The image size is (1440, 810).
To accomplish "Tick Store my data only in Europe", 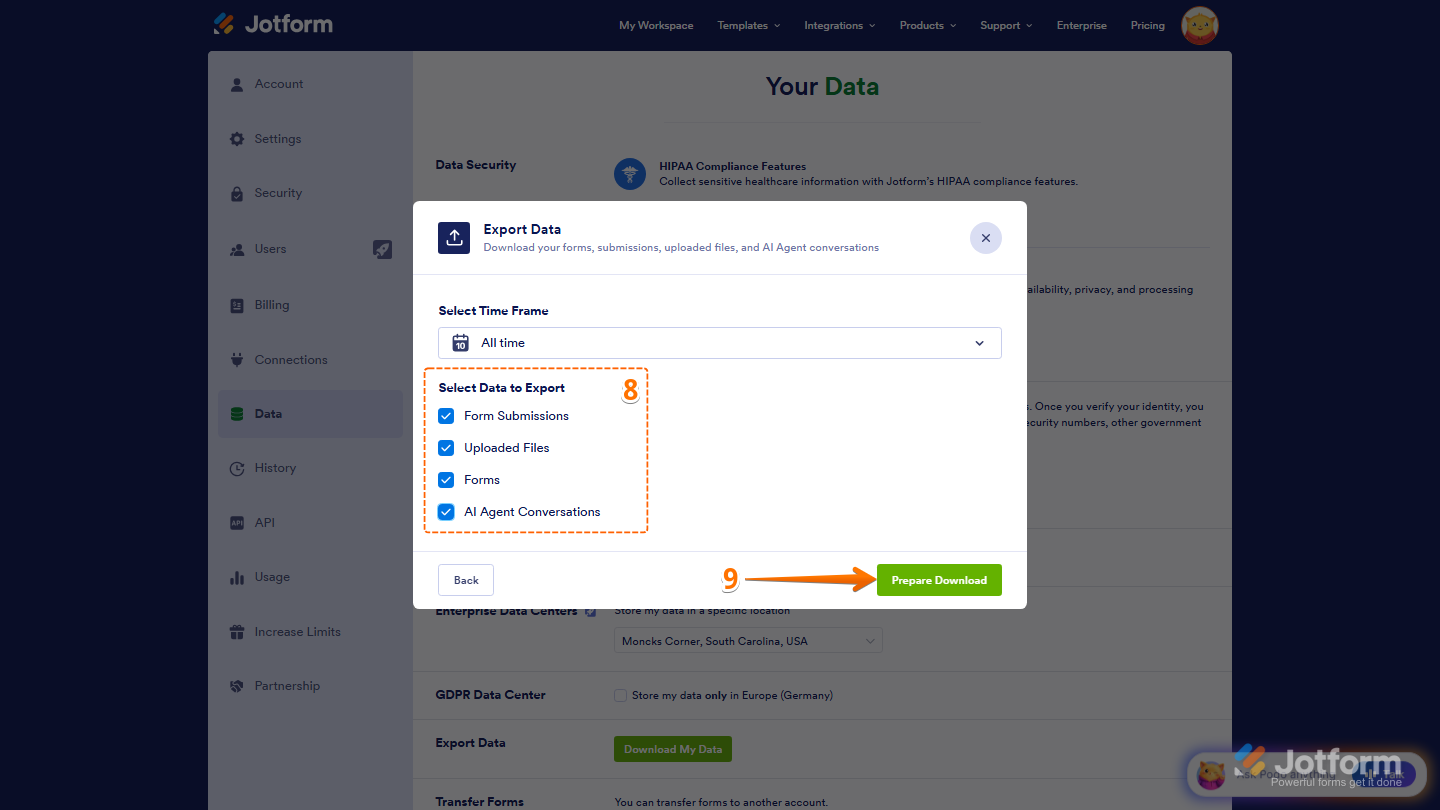I will click(620, 695).
